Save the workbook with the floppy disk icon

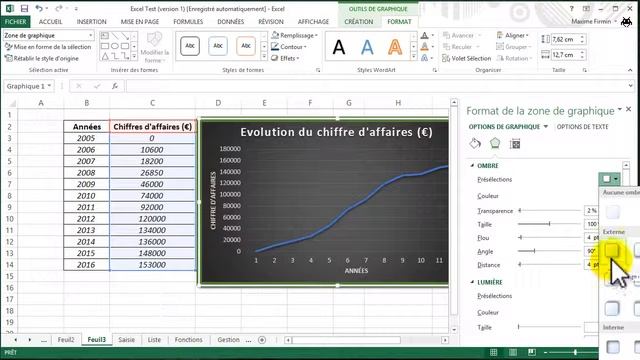point(24,9)
